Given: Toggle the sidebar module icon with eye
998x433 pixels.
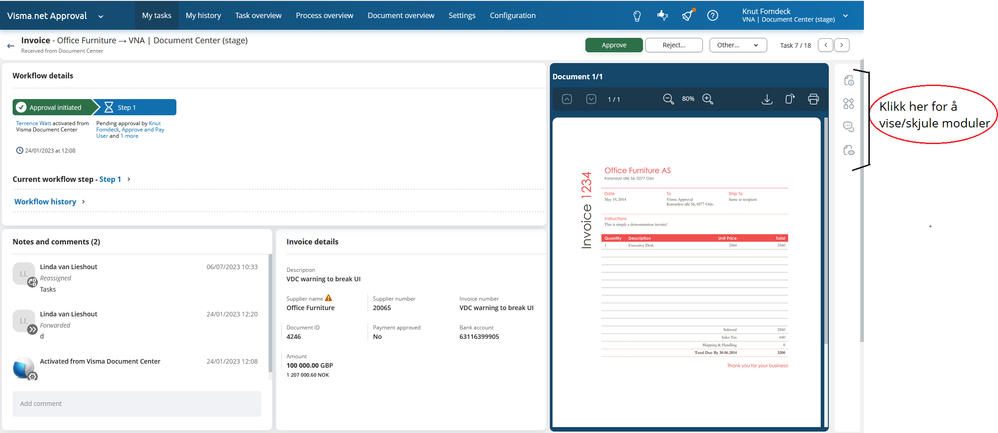Looking at the screenshot, I should pyautogui.click(x=848, y=150).
